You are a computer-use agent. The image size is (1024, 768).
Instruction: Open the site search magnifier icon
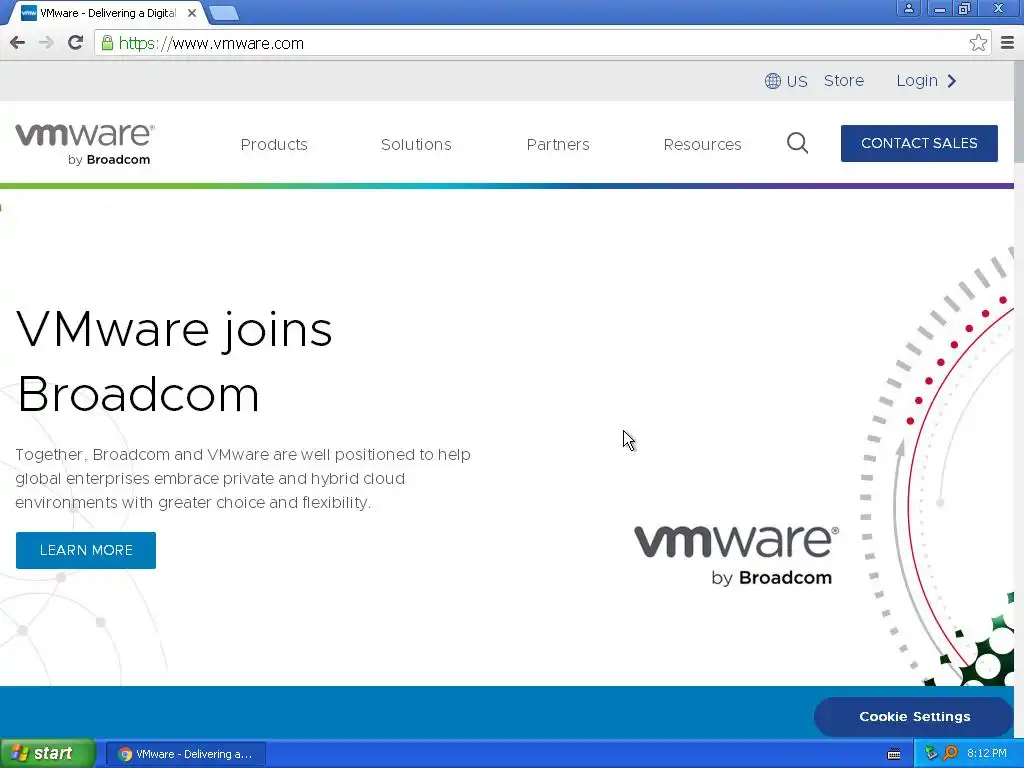[x=797, y=143]
